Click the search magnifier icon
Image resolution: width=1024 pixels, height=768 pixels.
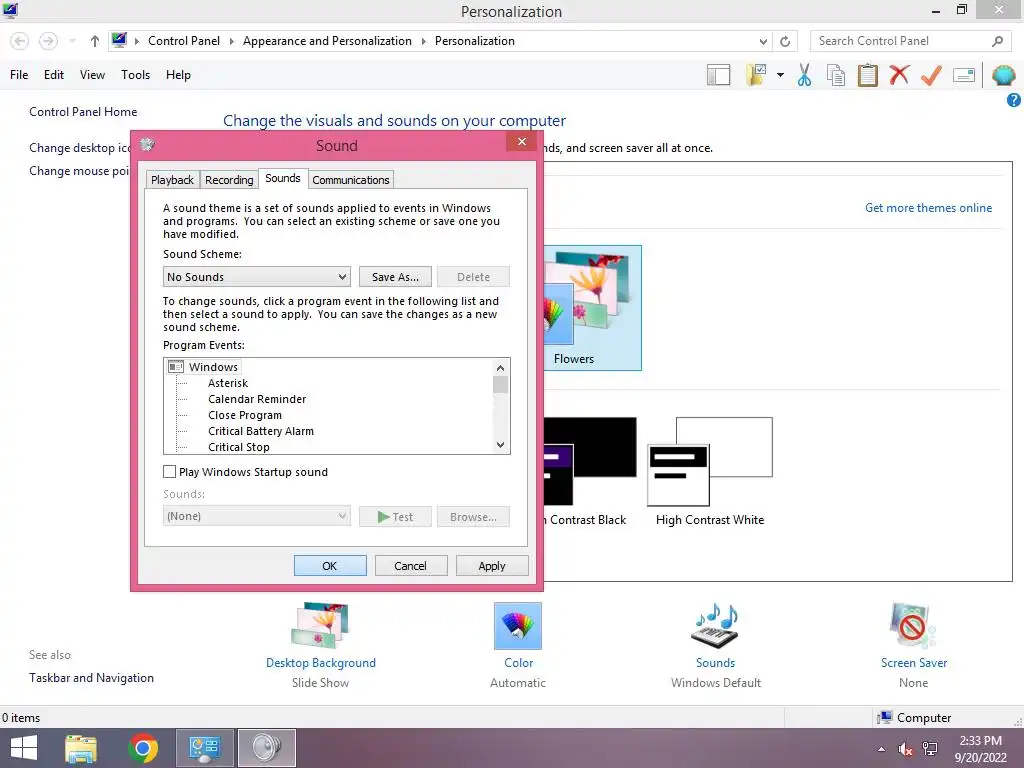pos(997,41)
